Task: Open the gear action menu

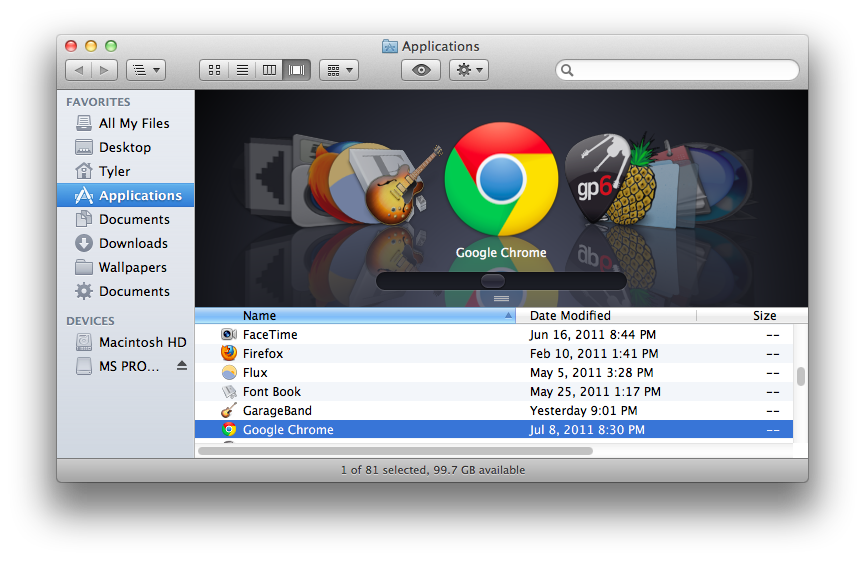Action: click(x=469, y=70)
